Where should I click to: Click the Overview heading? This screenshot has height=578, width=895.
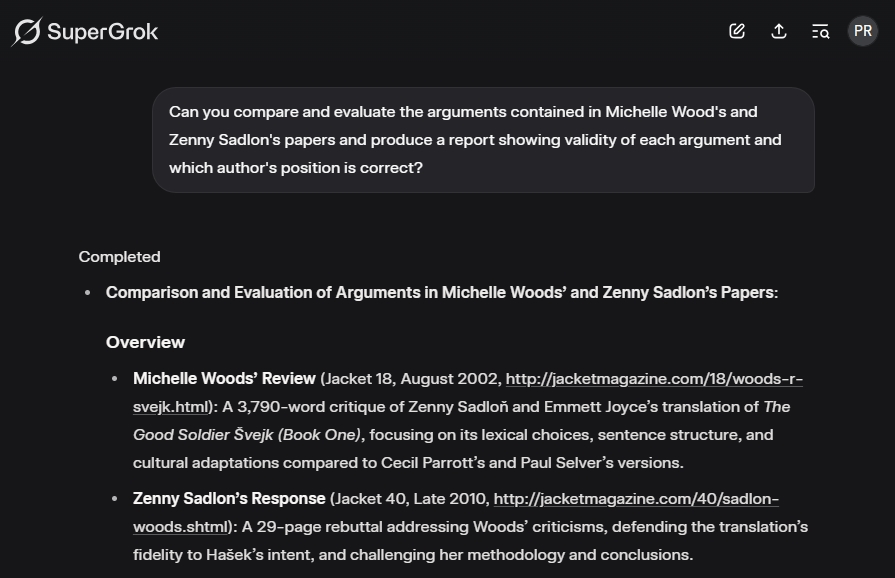(x=145, y=342)
